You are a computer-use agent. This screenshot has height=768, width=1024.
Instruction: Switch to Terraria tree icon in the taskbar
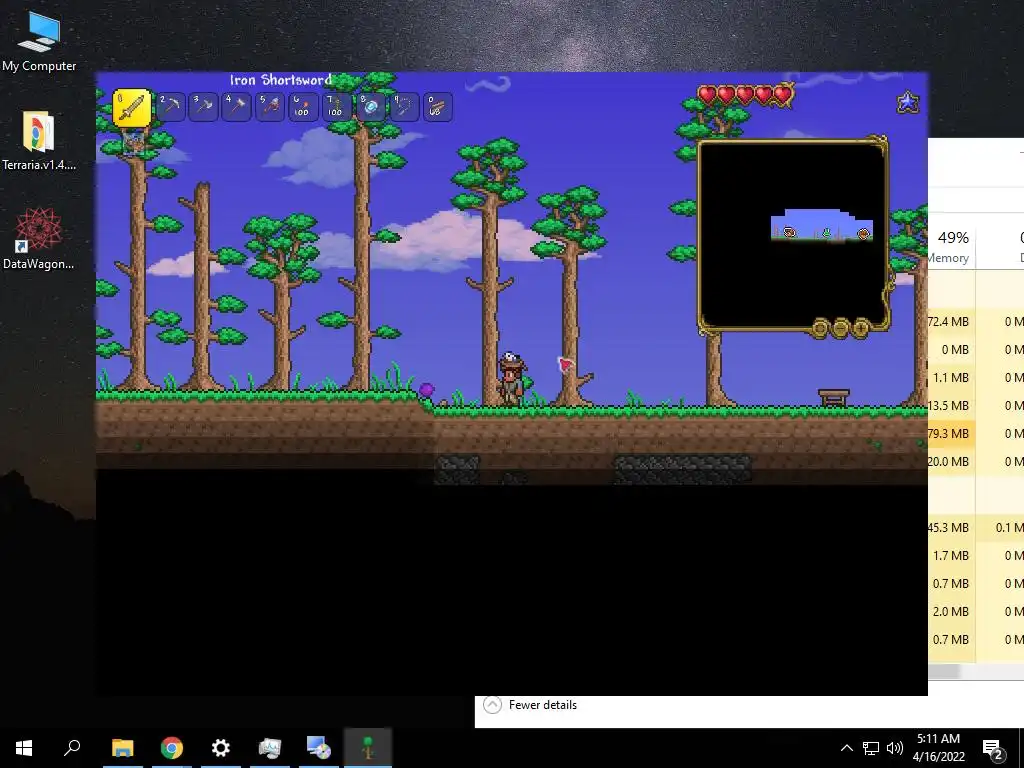point(368,748)
